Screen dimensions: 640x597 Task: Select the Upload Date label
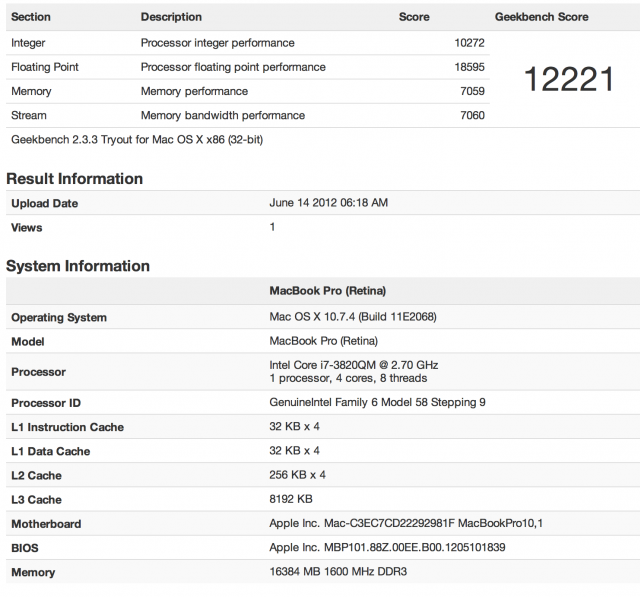point(44,203)
